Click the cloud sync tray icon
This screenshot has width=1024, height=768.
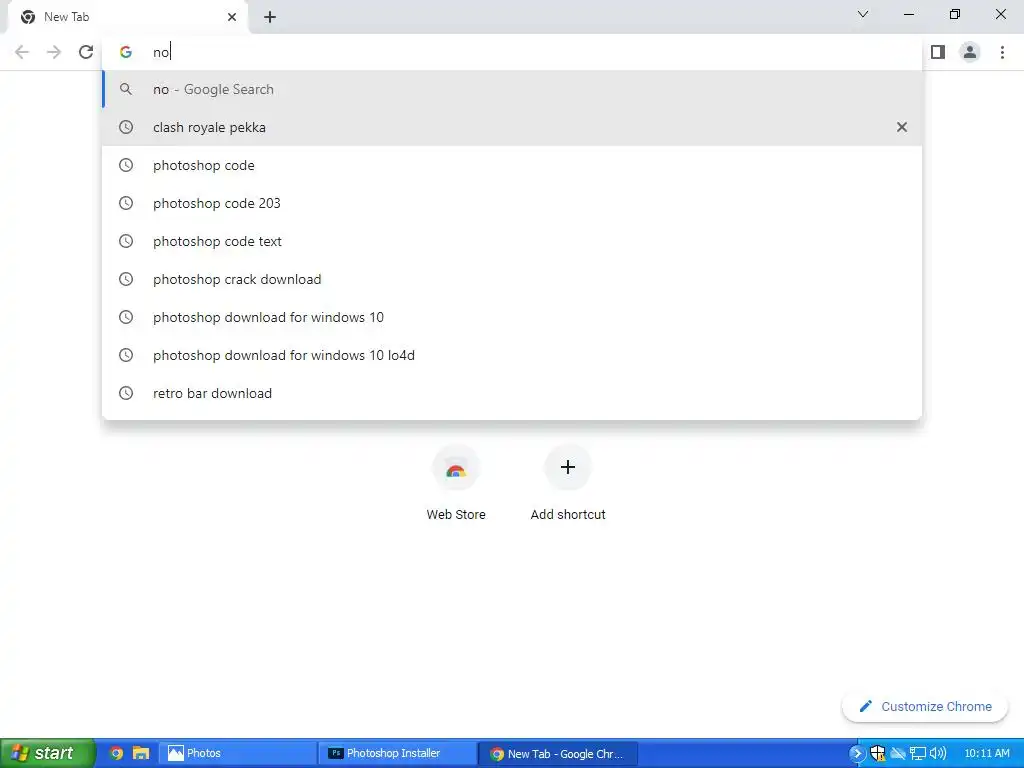(898, 754)
